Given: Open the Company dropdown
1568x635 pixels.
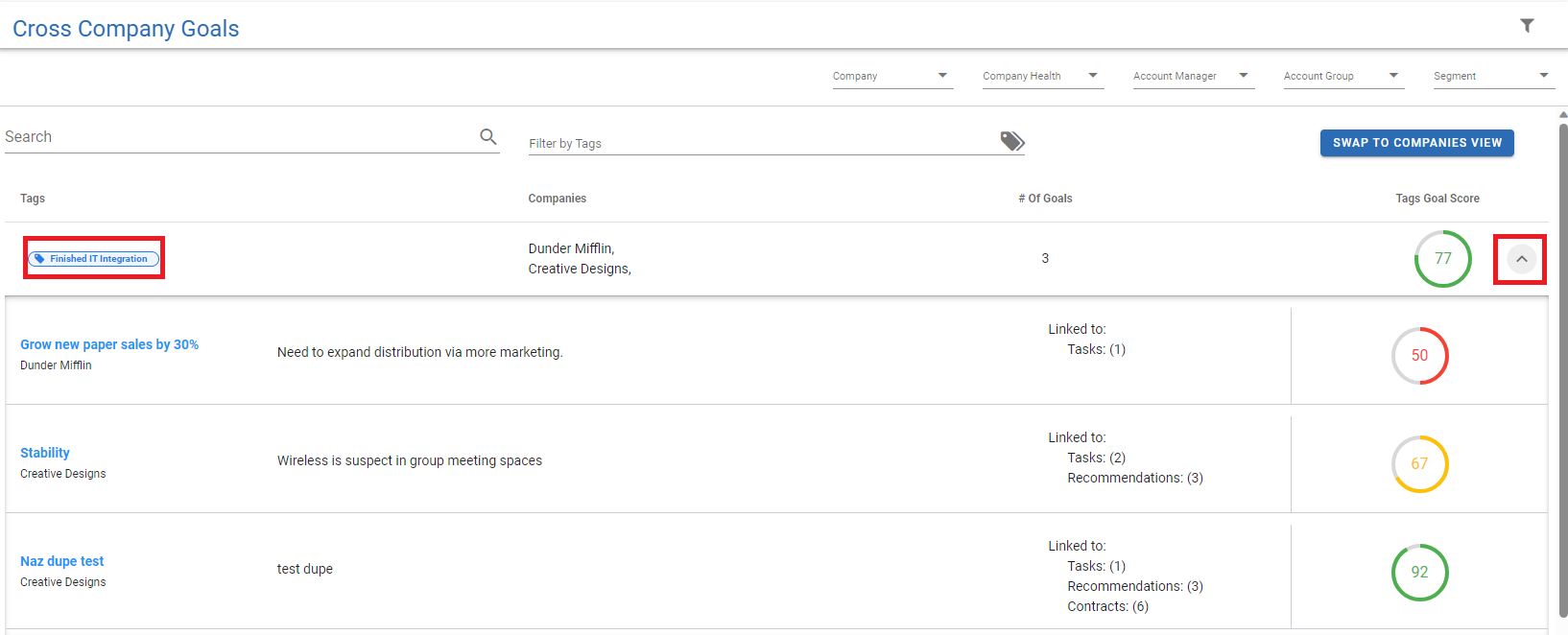Looking at the screenshot, I should click(892, 76).
